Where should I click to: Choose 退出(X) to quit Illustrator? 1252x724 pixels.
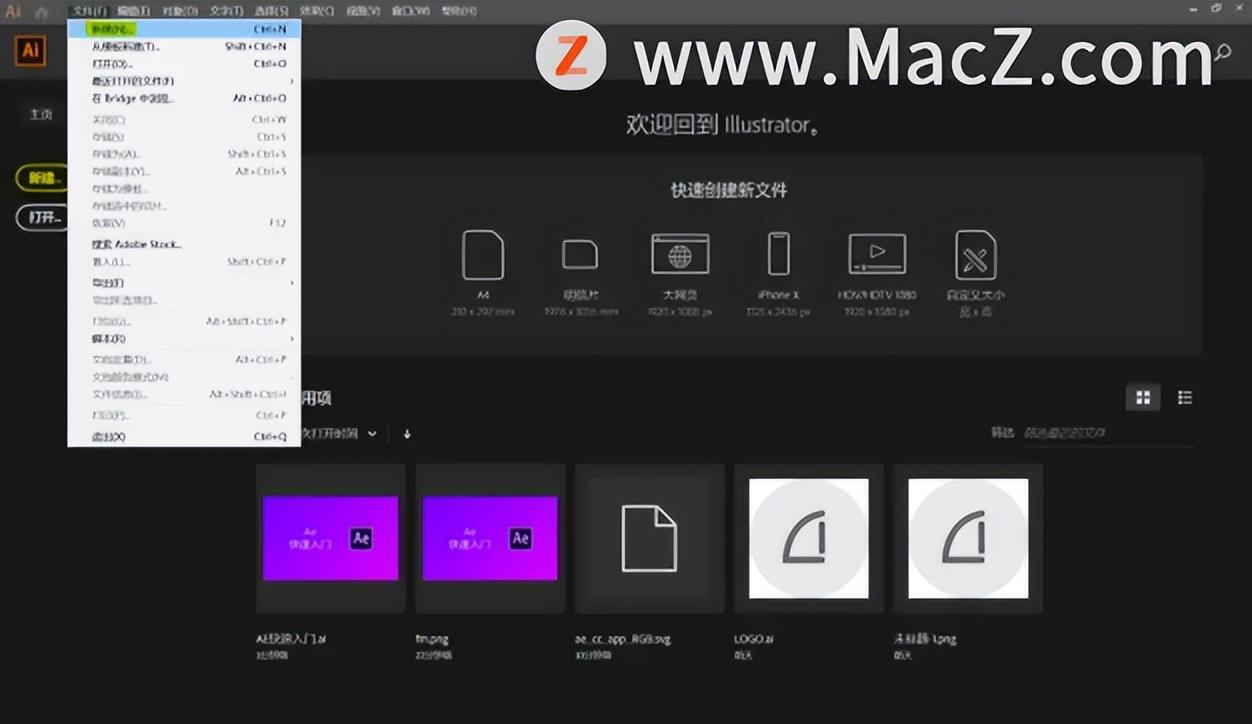[184, 437]
